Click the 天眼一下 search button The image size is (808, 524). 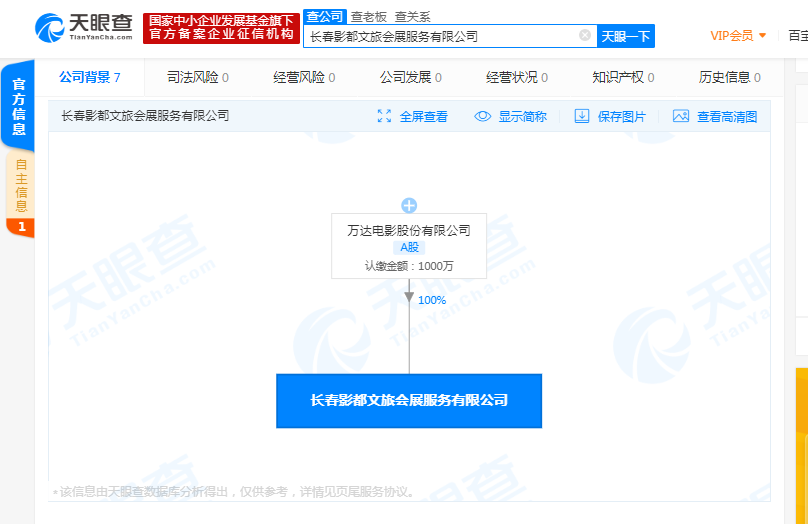(x=626, y=36)
